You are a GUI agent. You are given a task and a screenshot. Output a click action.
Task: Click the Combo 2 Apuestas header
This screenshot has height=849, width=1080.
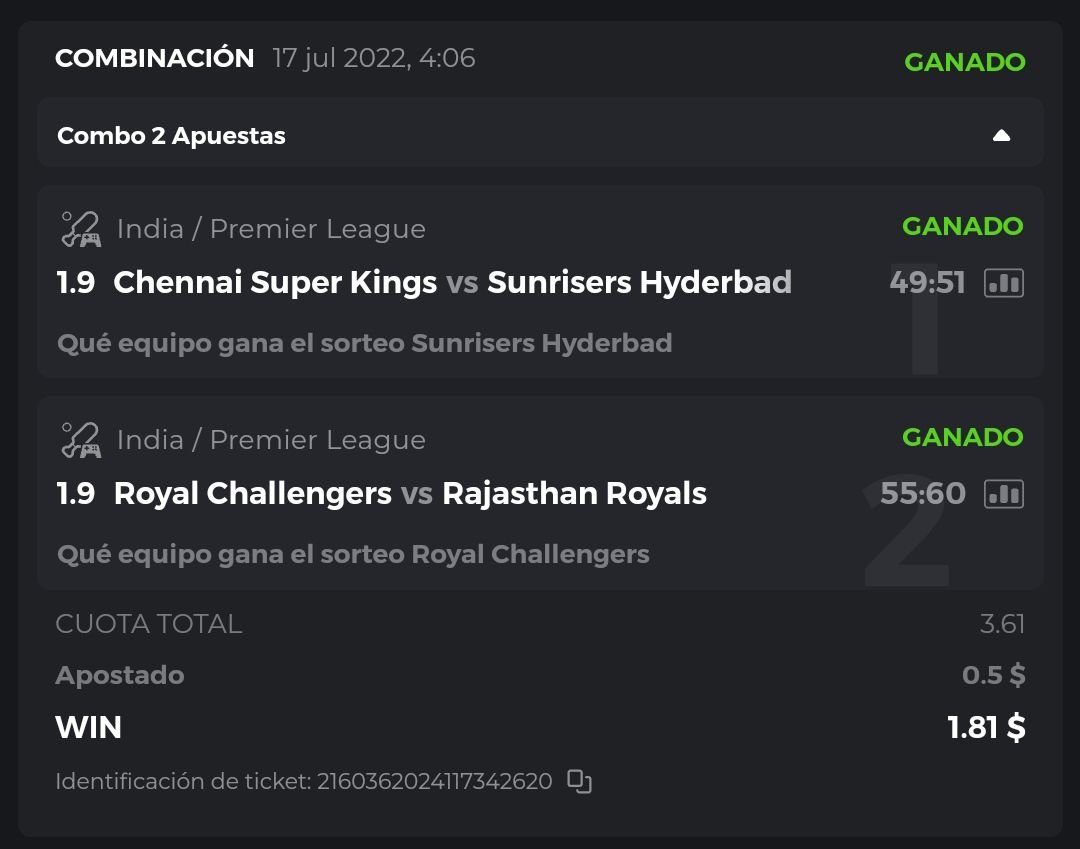point(171,136)
